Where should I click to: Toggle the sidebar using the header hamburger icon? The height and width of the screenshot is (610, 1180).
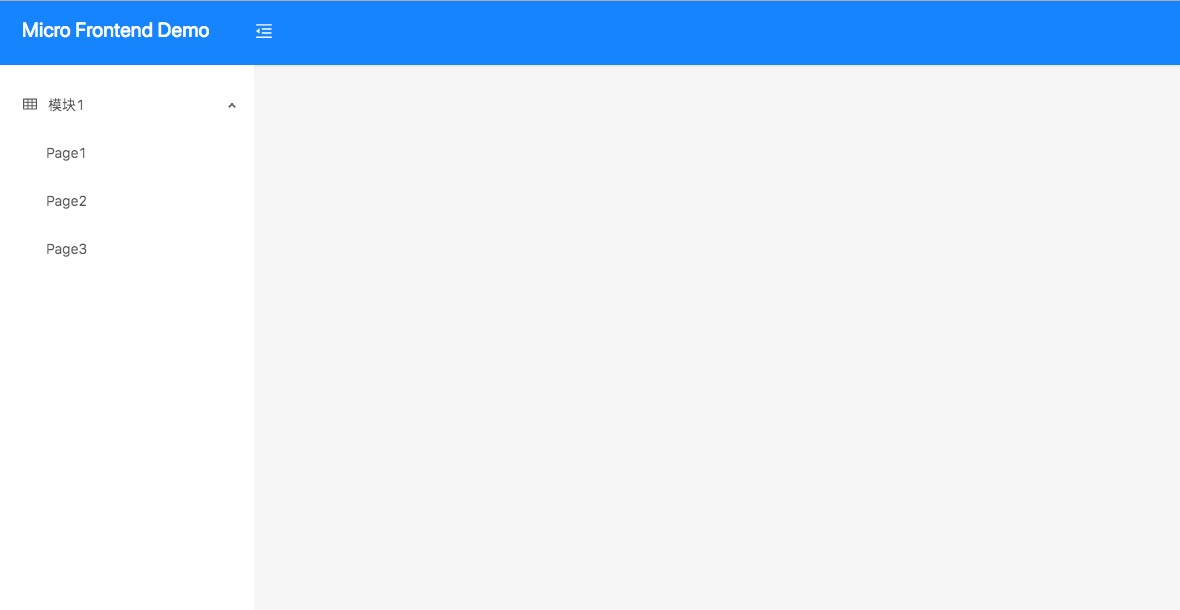tap(264, 31)
